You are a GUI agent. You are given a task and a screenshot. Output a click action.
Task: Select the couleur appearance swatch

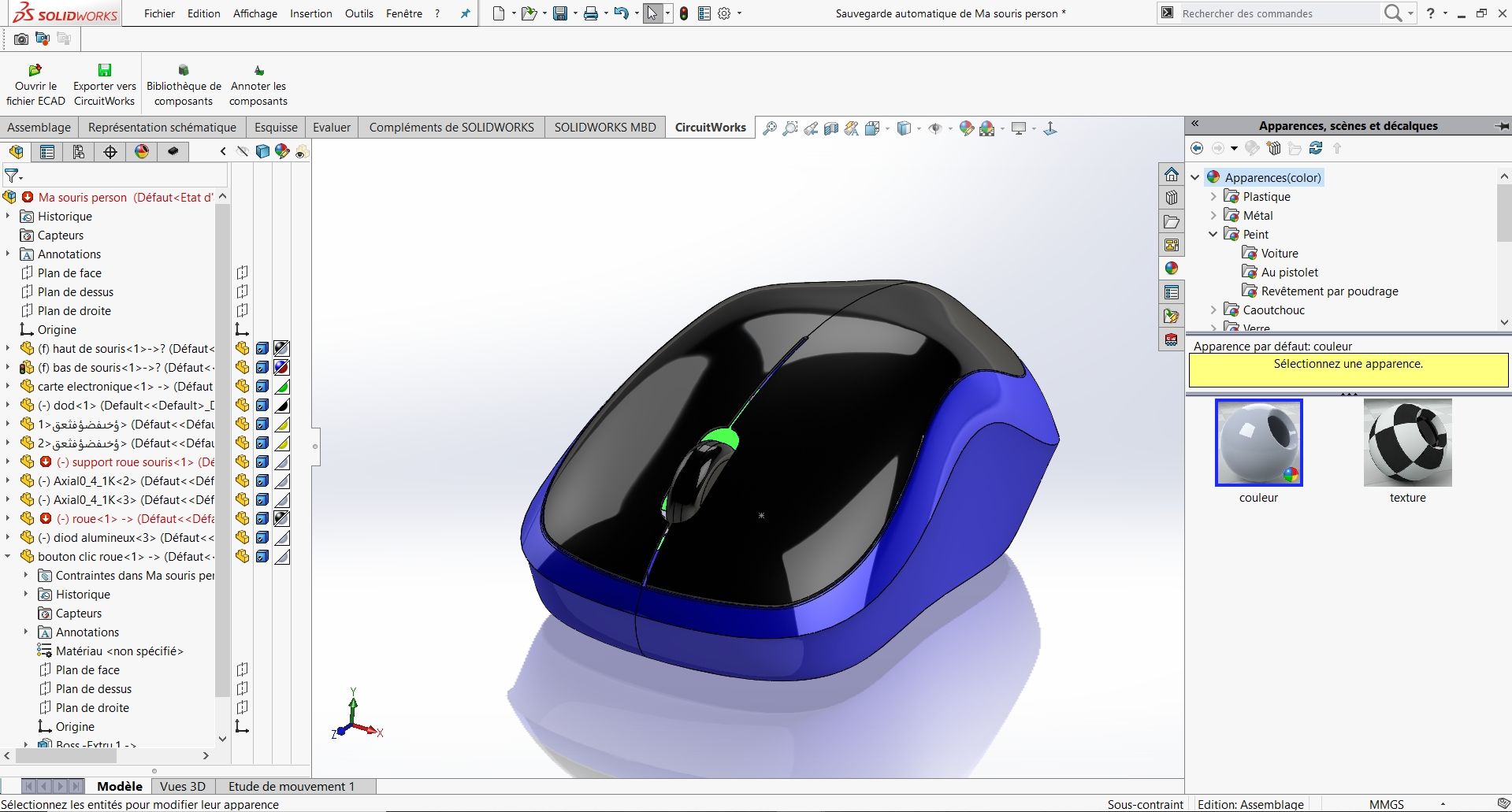click(x=1258, y=443)
